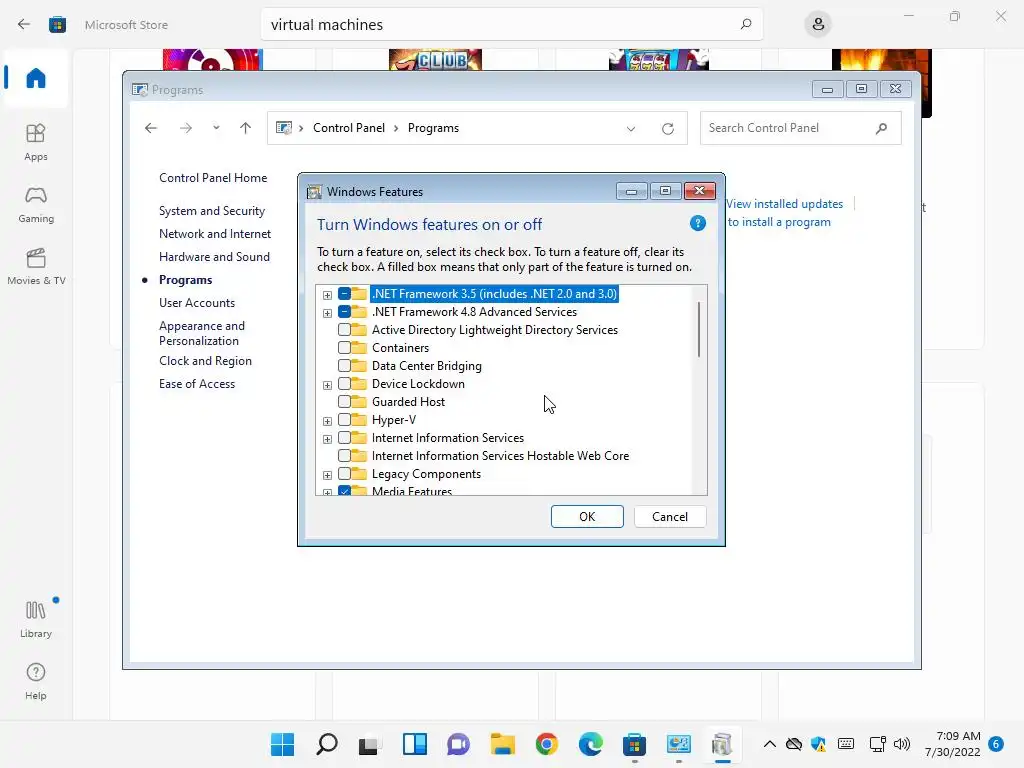Viewport: 1024px width, 768px height.
Task: Click the Store search magnifier icon
Action: click(x=746, y=25)
